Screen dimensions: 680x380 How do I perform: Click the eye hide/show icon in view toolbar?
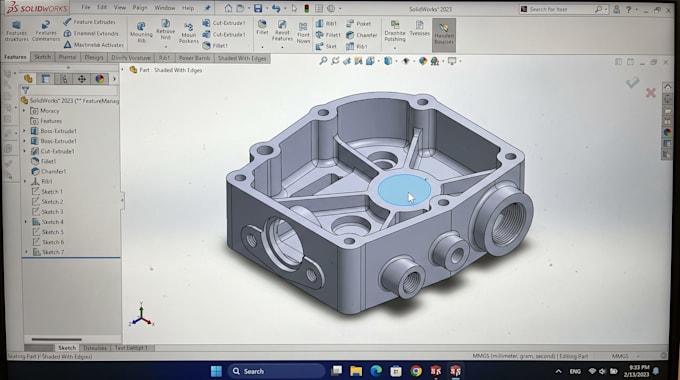tap(406, 61)
